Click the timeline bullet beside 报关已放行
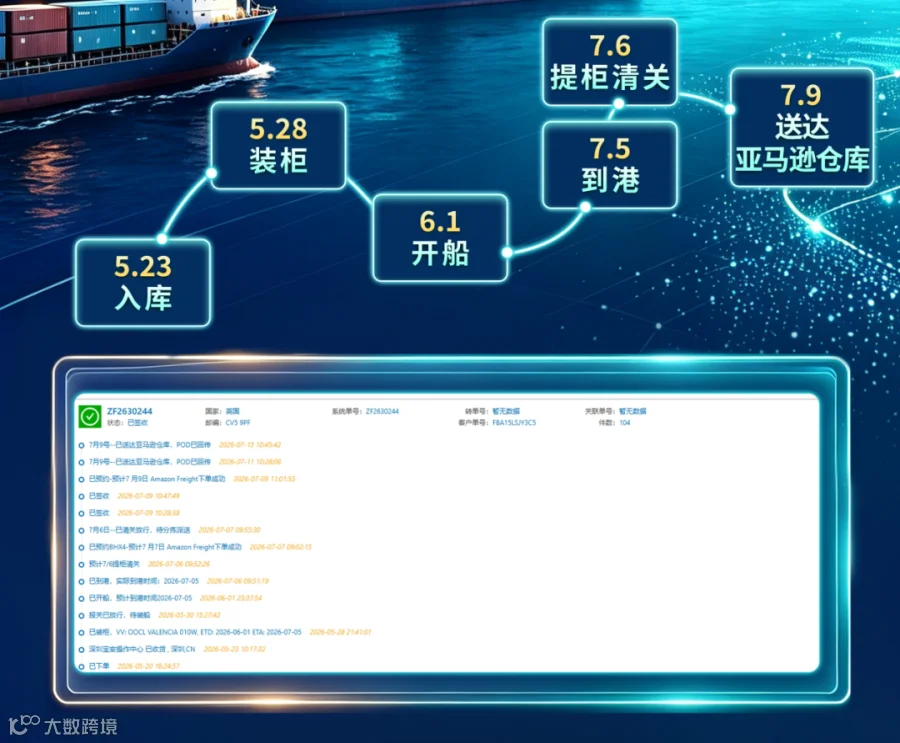The image size is (900, 743). [x=82, y=616]
